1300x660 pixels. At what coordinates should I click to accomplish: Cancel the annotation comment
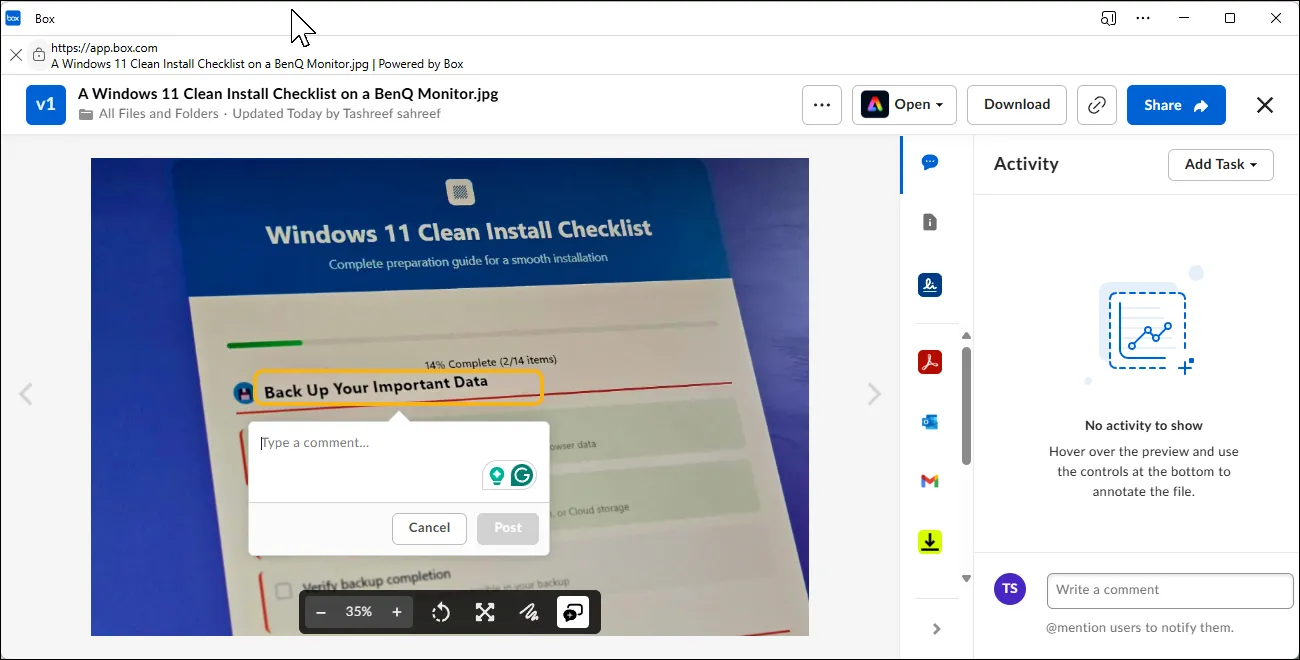tap(429, 528)
